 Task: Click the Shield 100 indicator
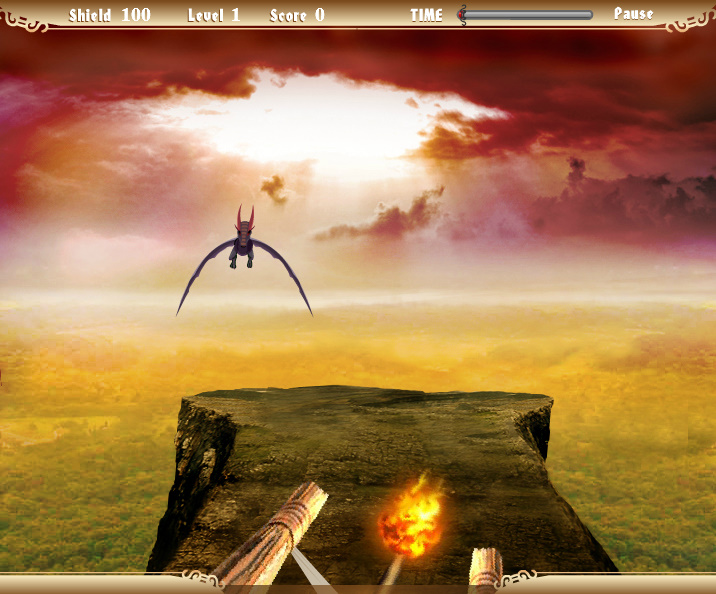tap(110, 15)
